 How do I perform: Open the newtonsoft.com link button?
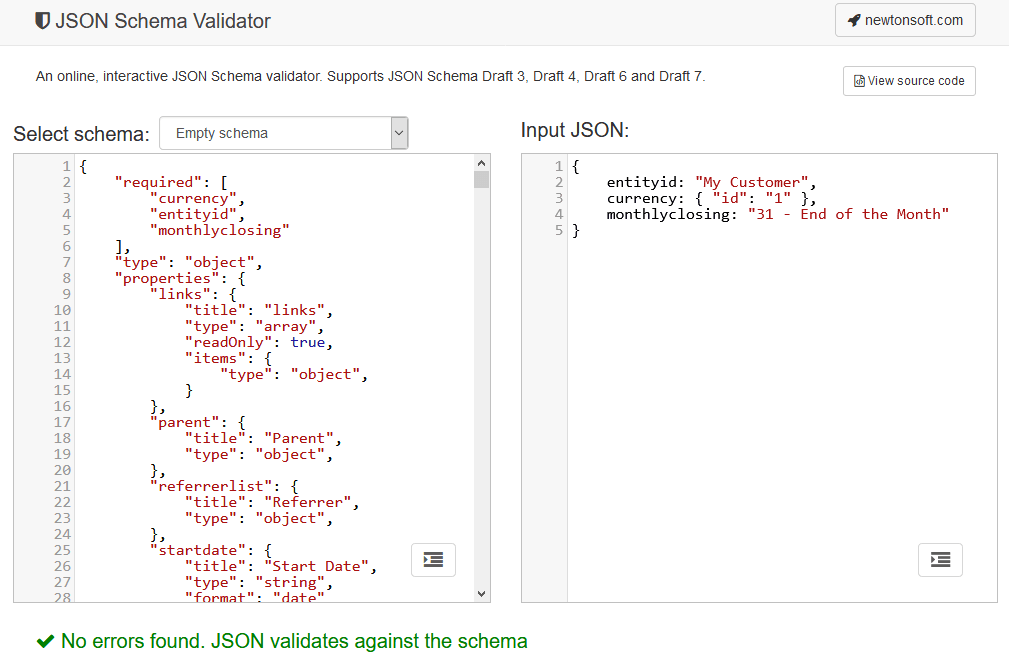click(905, 20)
